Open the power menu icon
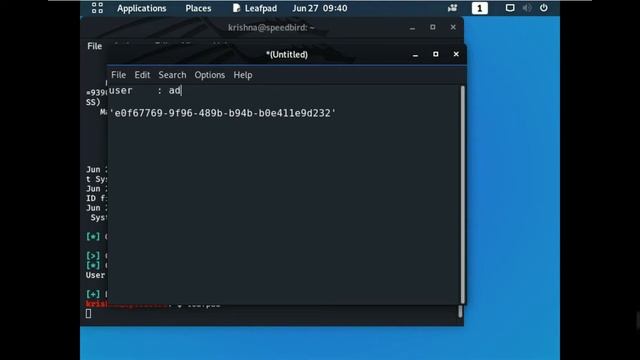 (544, 8)
